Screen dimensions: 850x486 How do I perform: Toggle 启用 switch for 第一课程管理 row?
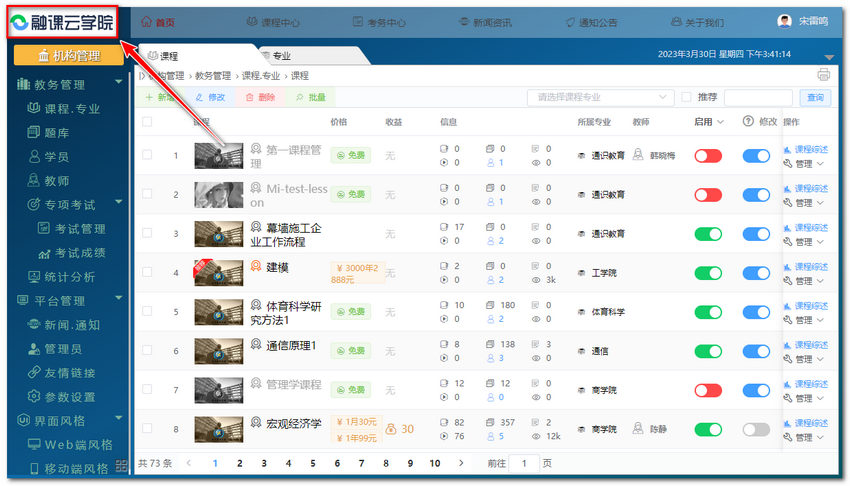[708, 155]
